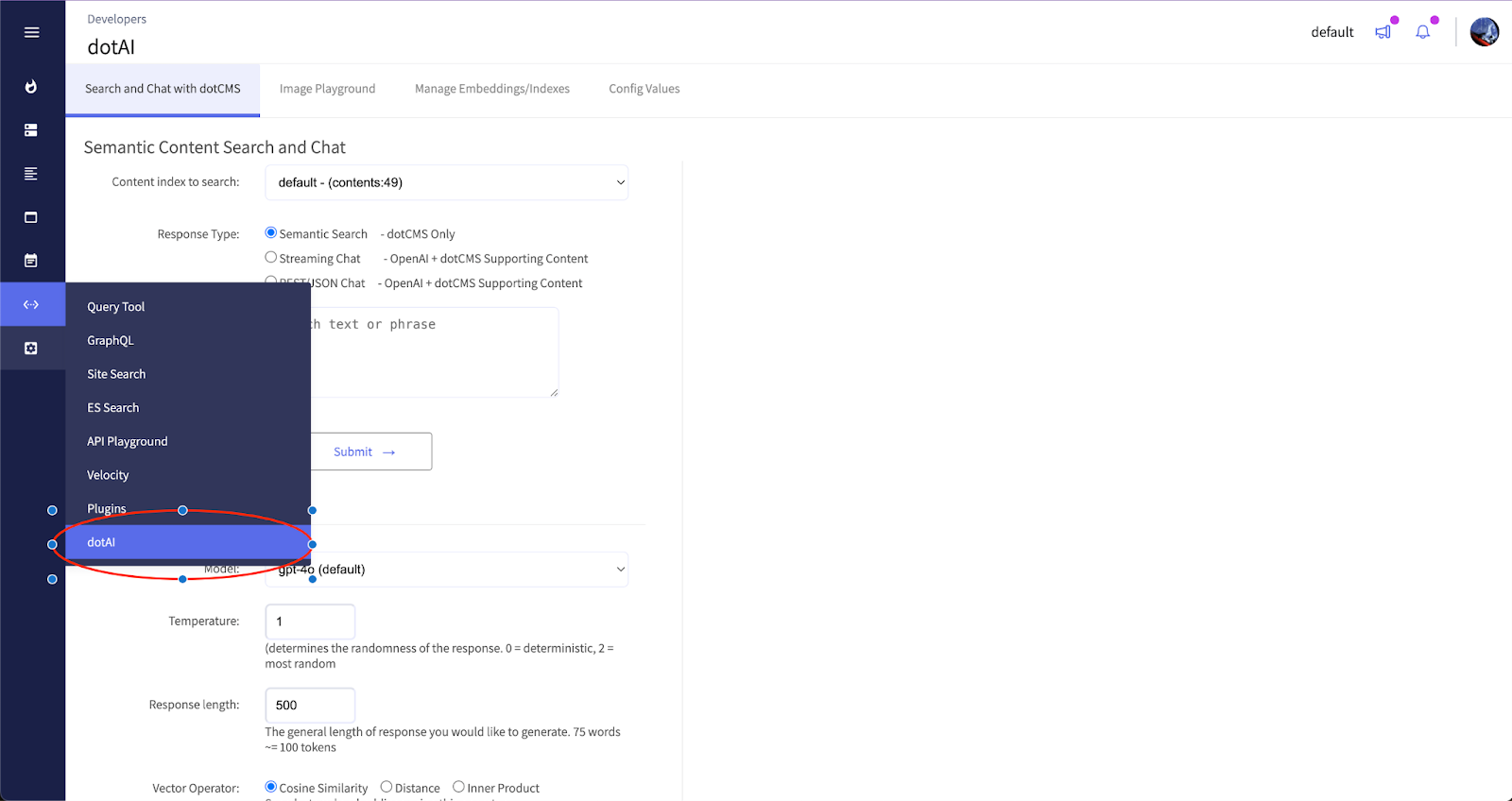Toggle the hamburger navigation menu
Screen dimensions: 1512x801
(31, 32)
